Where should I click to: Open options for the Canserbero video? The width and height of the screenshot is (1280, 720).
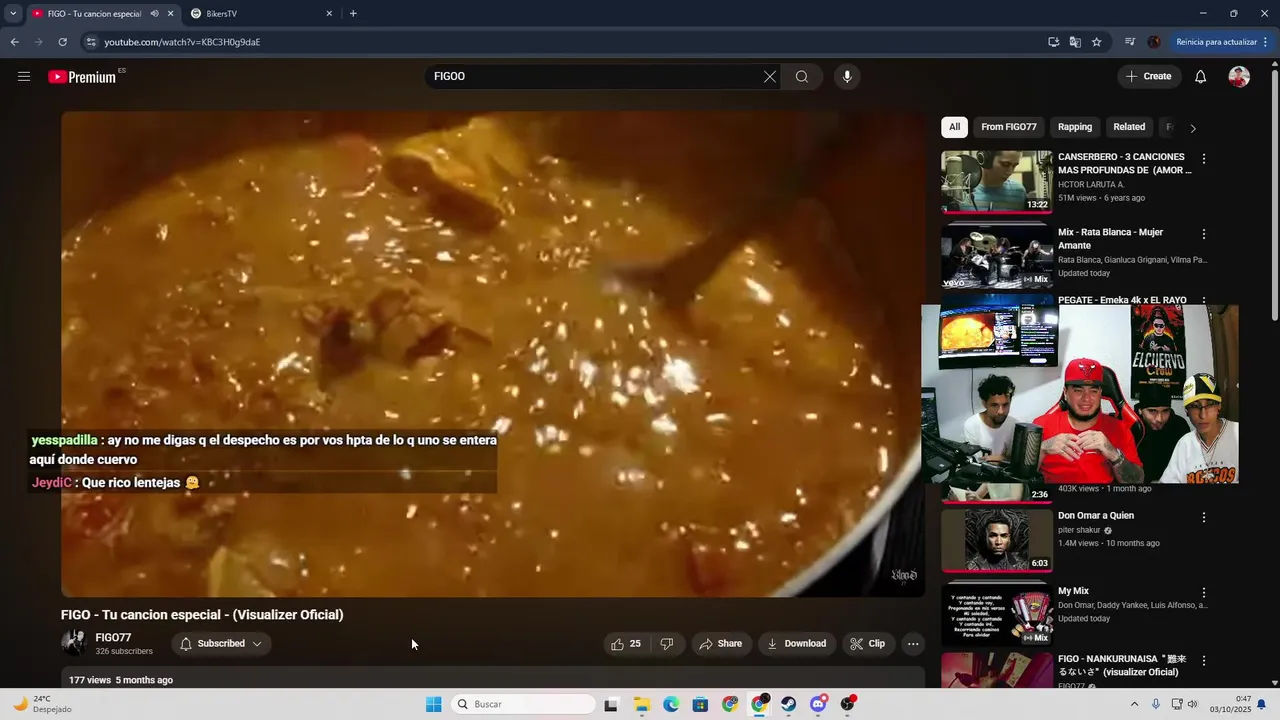tap(1204, 159)
